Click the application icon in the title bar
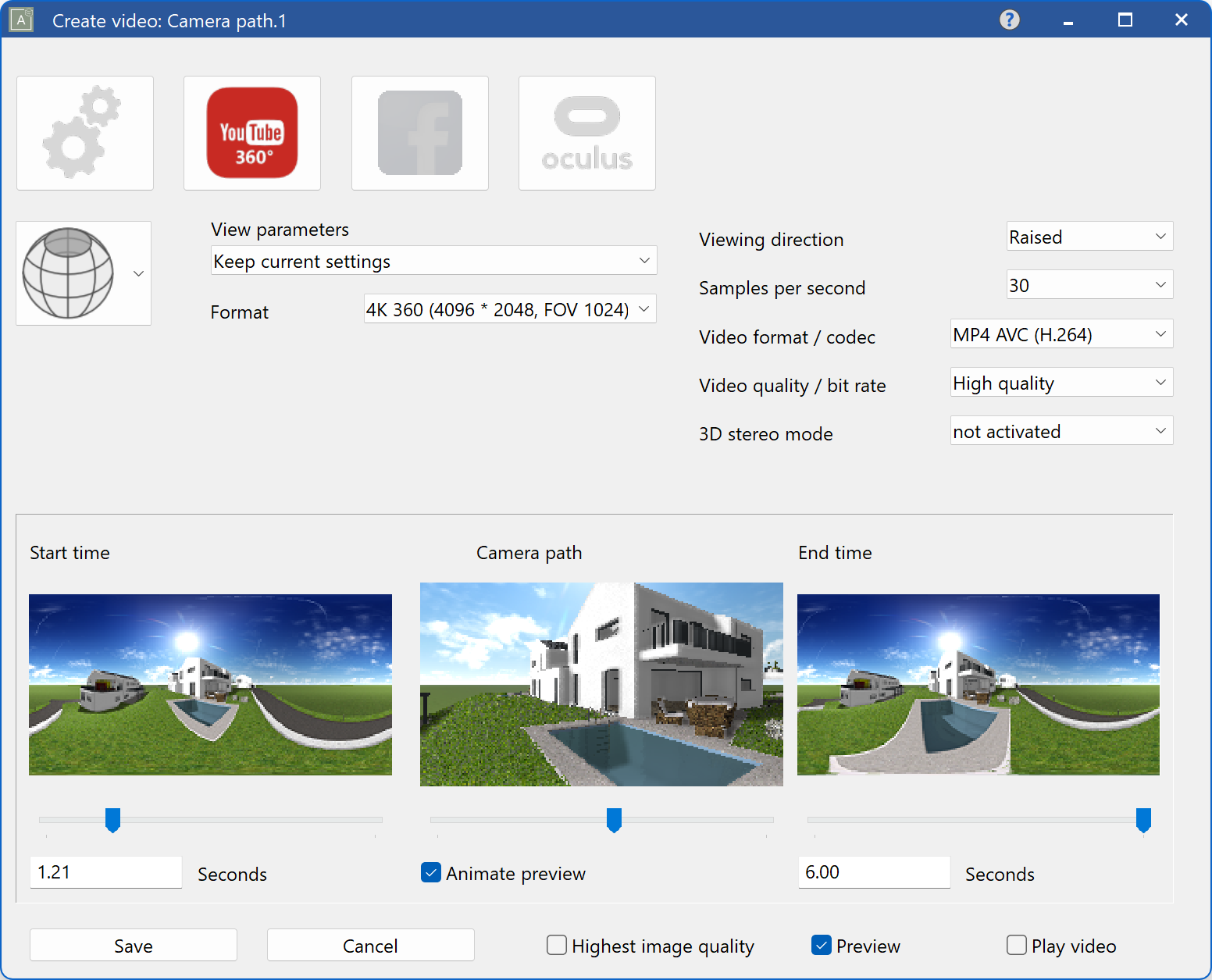 pos(20,20)
